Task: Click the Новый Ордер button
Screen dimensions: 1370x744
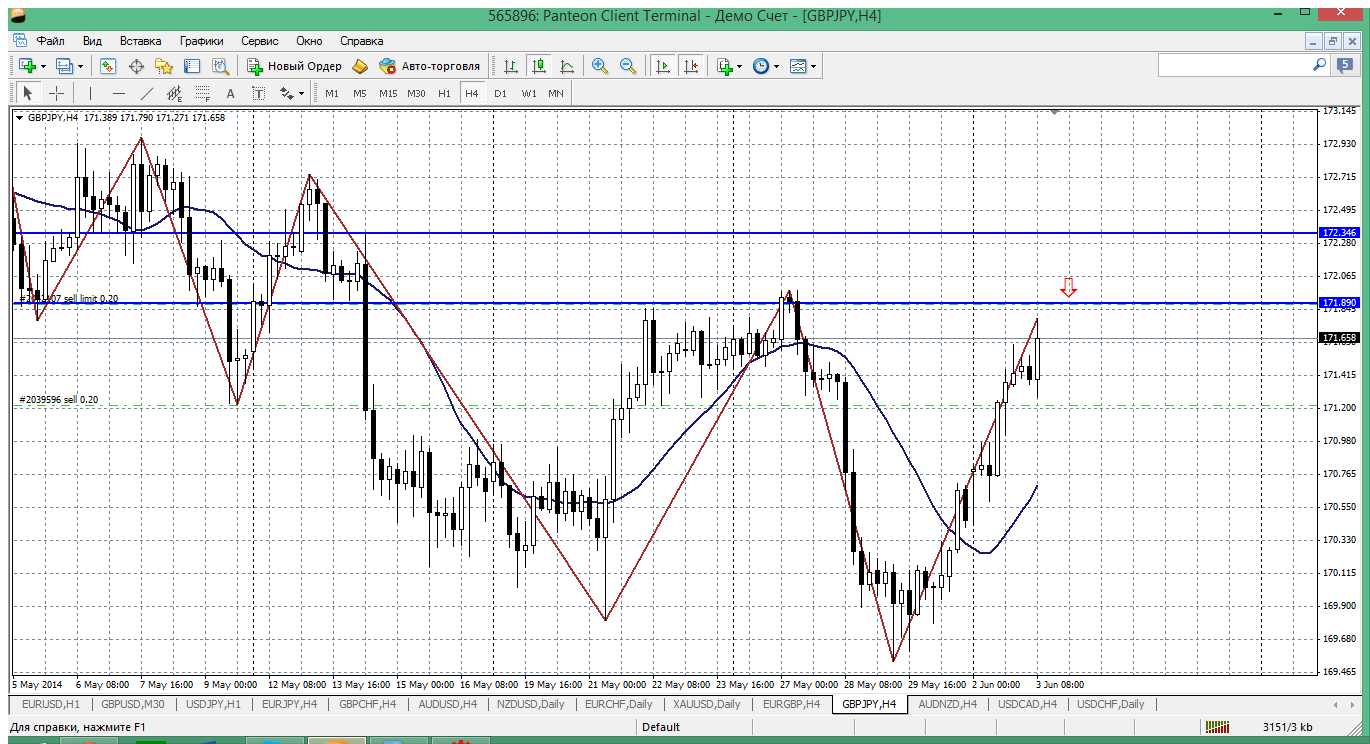Action: pos(294,66)
